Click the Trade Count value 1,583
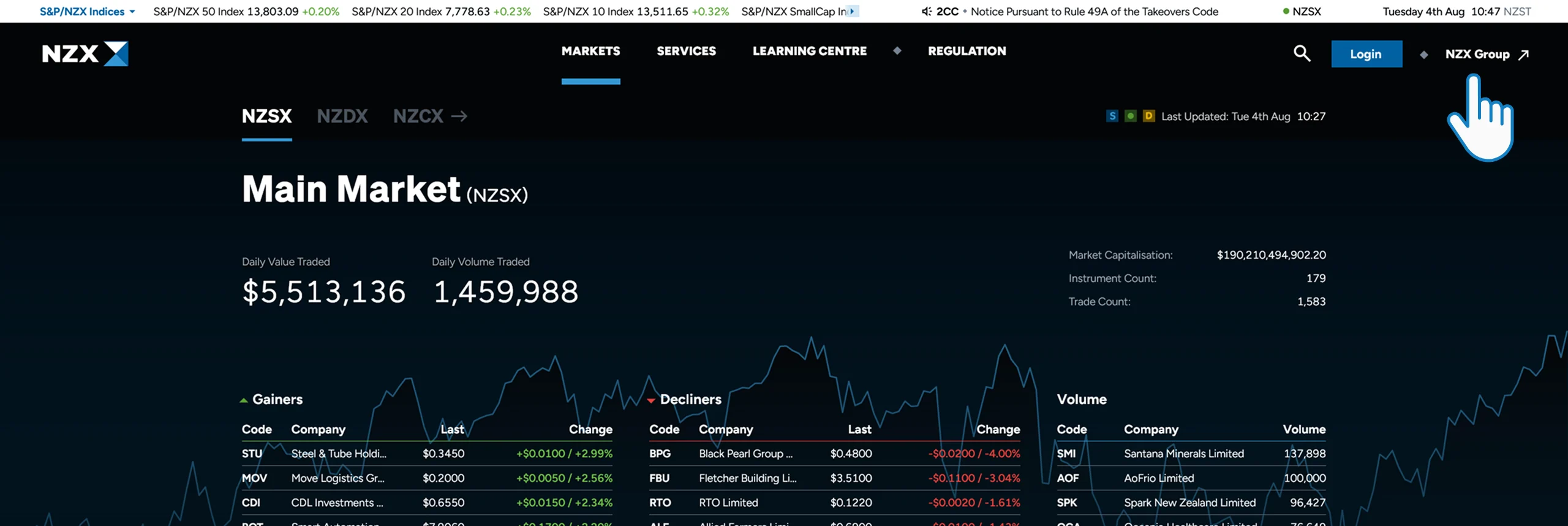Viewport: 1568px width, 526px height. (1311, 302)
